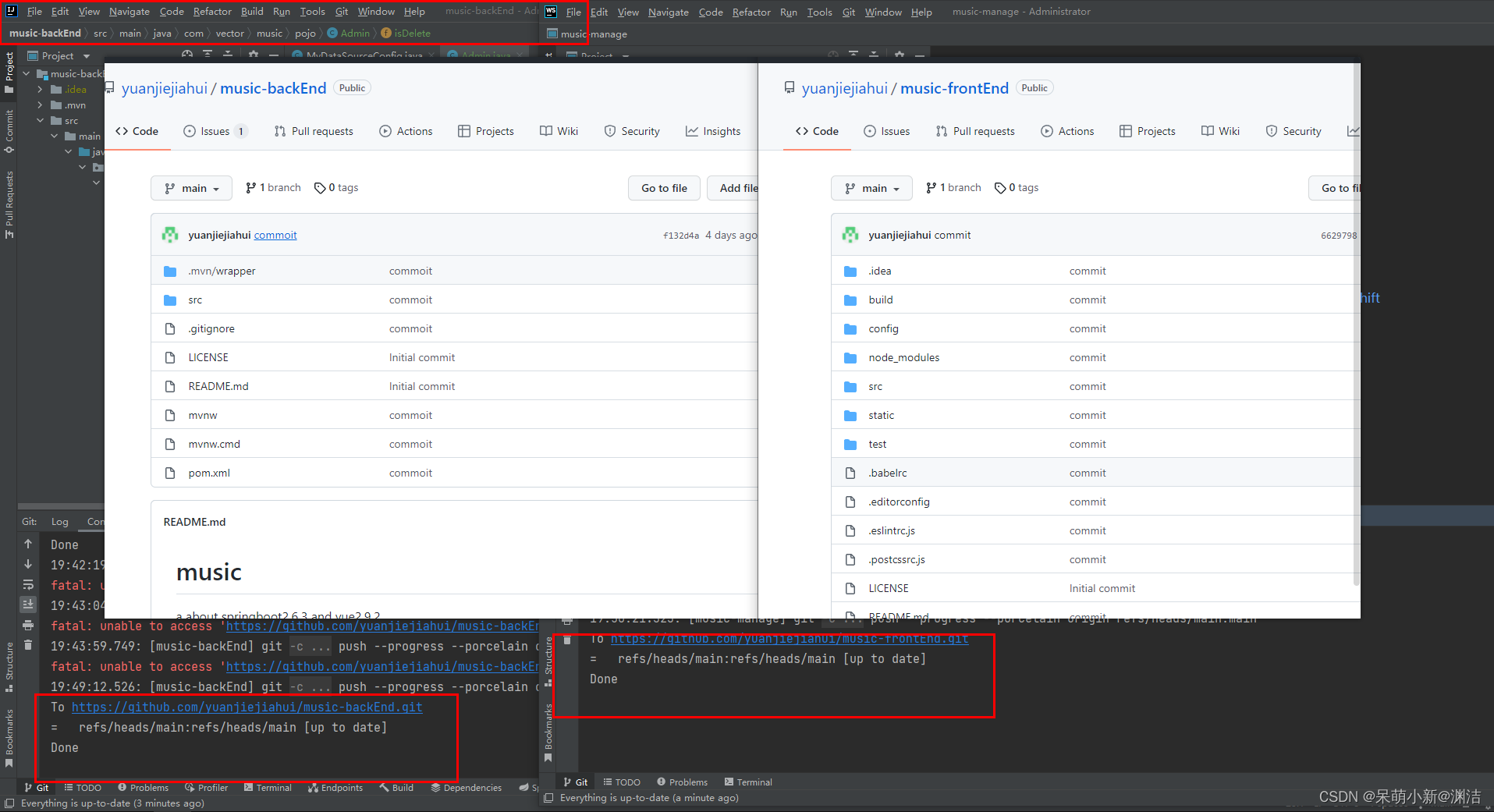Click pojo package in IntelliJ breadcrumb
Viewport: 1494px width, 812px height.
click(x=305, y=34)
